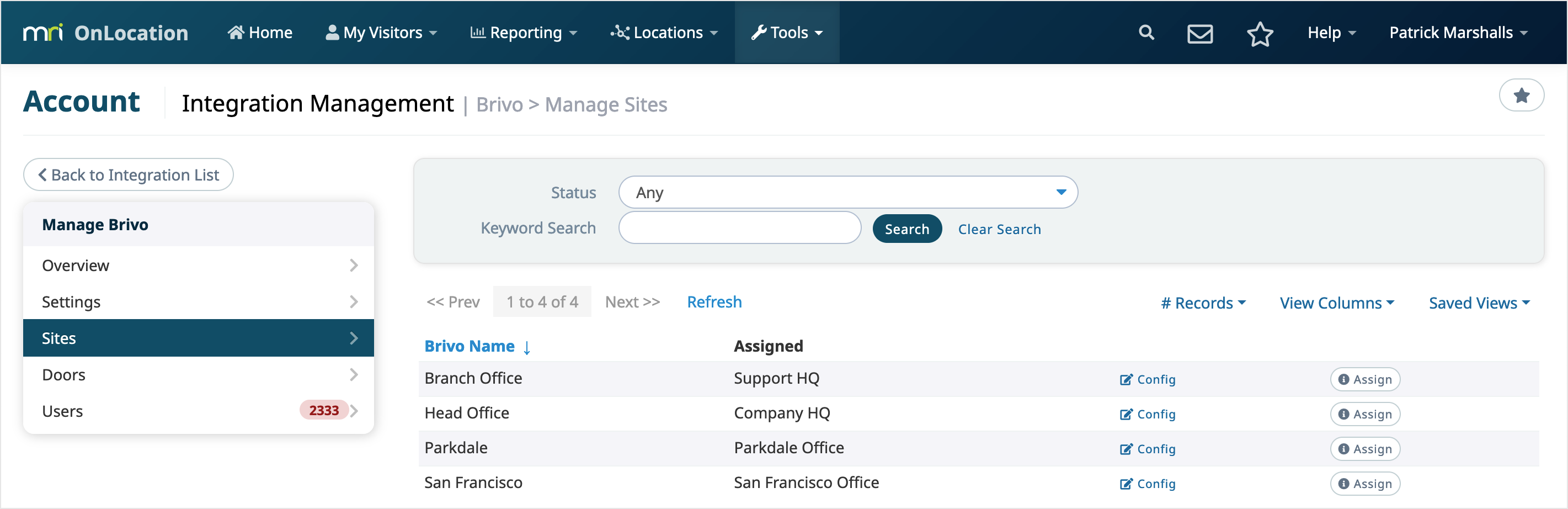Viewport: 1568px width, 509px height.
Task: Click the Config edit icon for Head Office
Action: [1126, 414]
